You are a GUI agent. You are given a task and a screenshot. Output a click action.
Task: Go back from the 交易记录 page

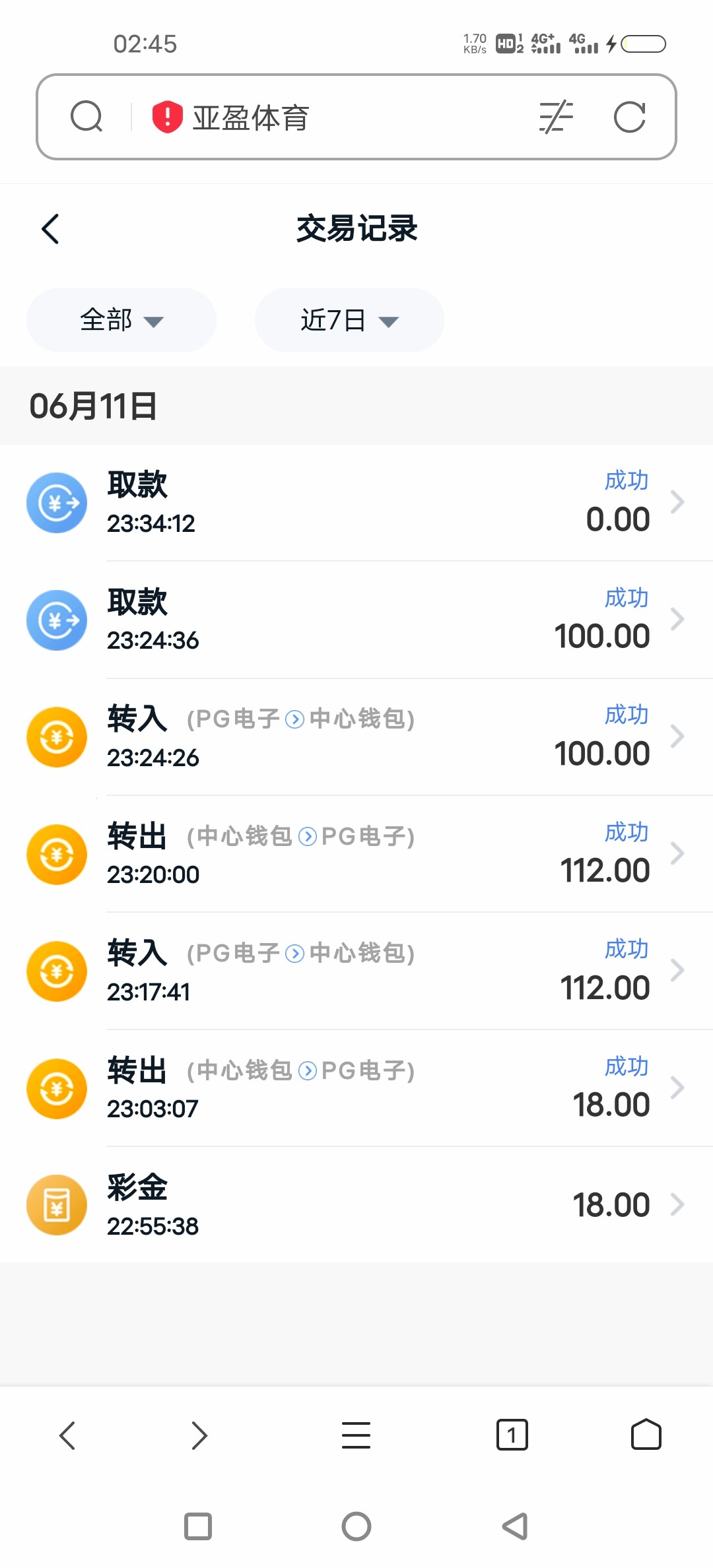click(x=51, y=229)
